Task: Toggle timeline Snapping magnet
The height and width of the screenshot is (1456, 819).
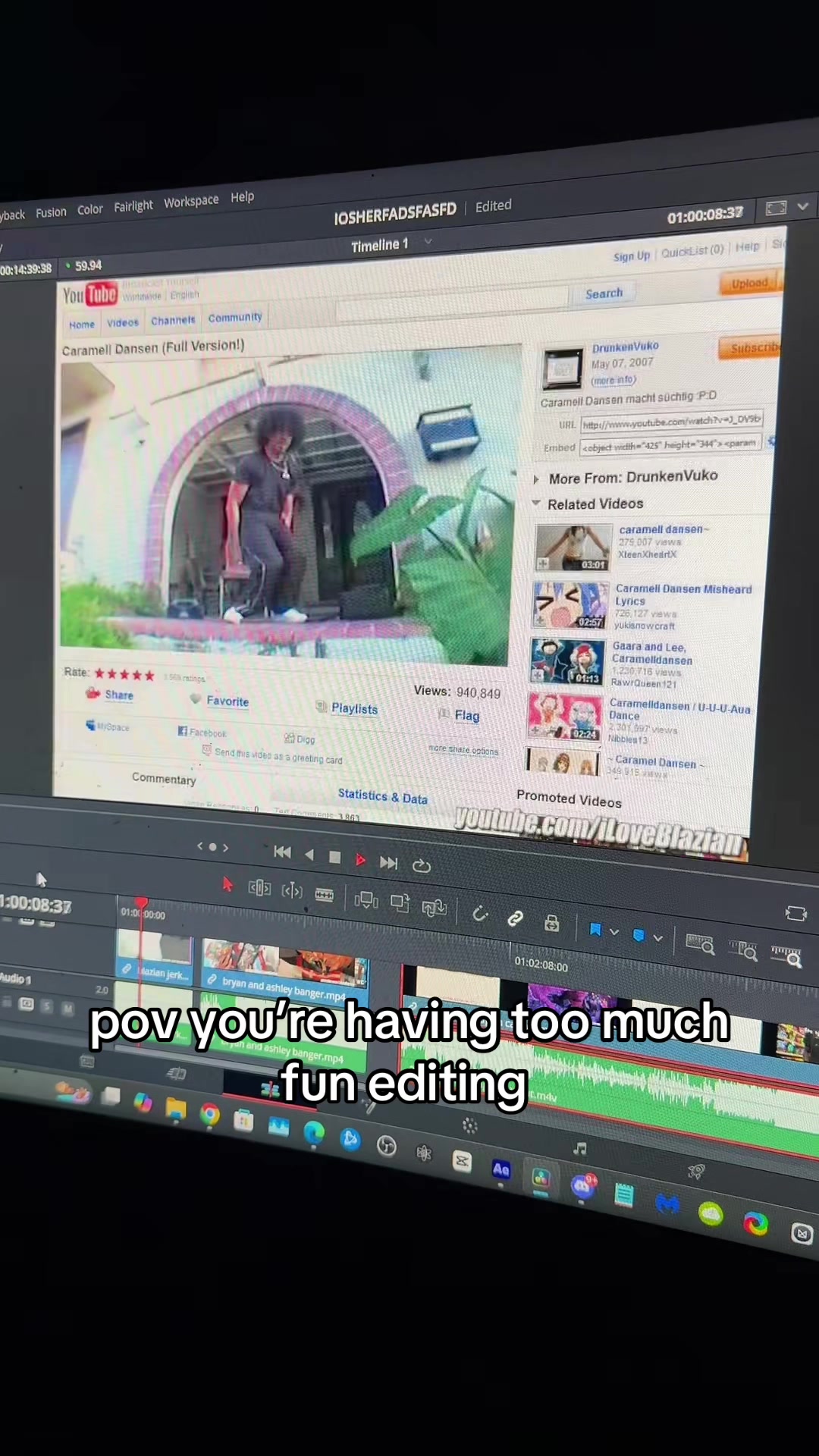Action: pyautogui.click(x=480, y=914)
